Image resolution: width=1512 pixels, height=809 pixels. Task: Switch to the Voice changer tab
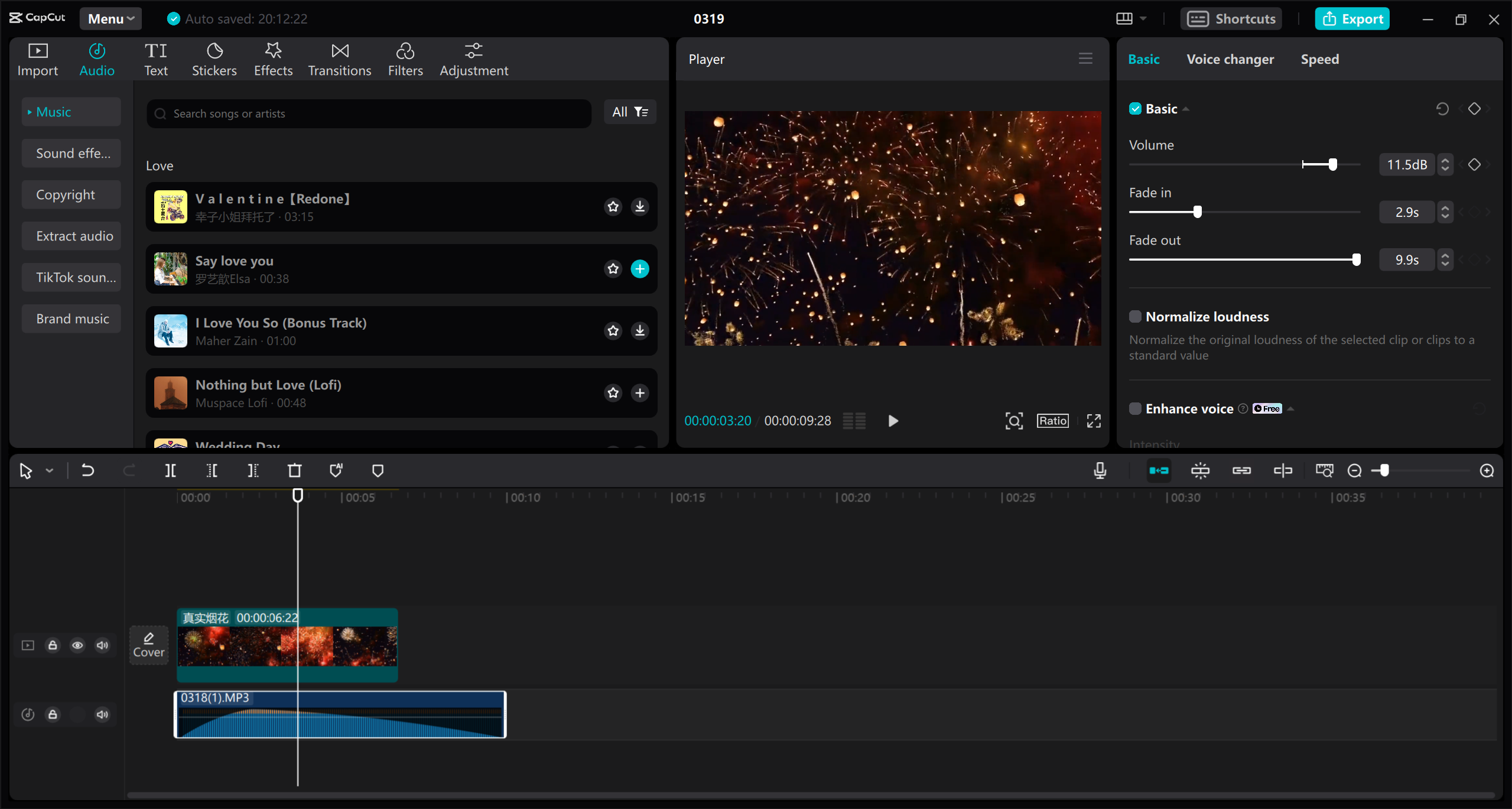tap(1230, 59)
